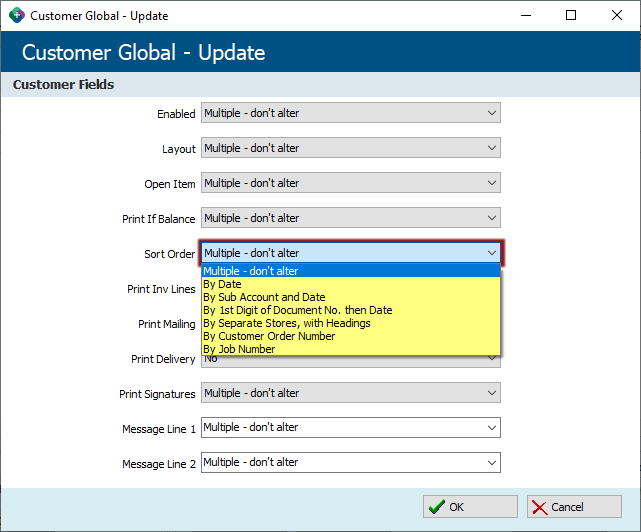Click the 'Customer Fields' section heading
This screenshot has width=641, height=532.
63,84
